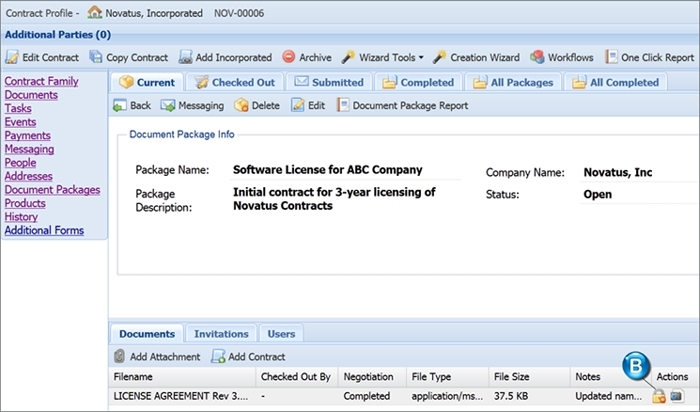This screenshot has width=700, height=412.
Task: Open the Invitations tab
Action: click(x=221, y=334)
